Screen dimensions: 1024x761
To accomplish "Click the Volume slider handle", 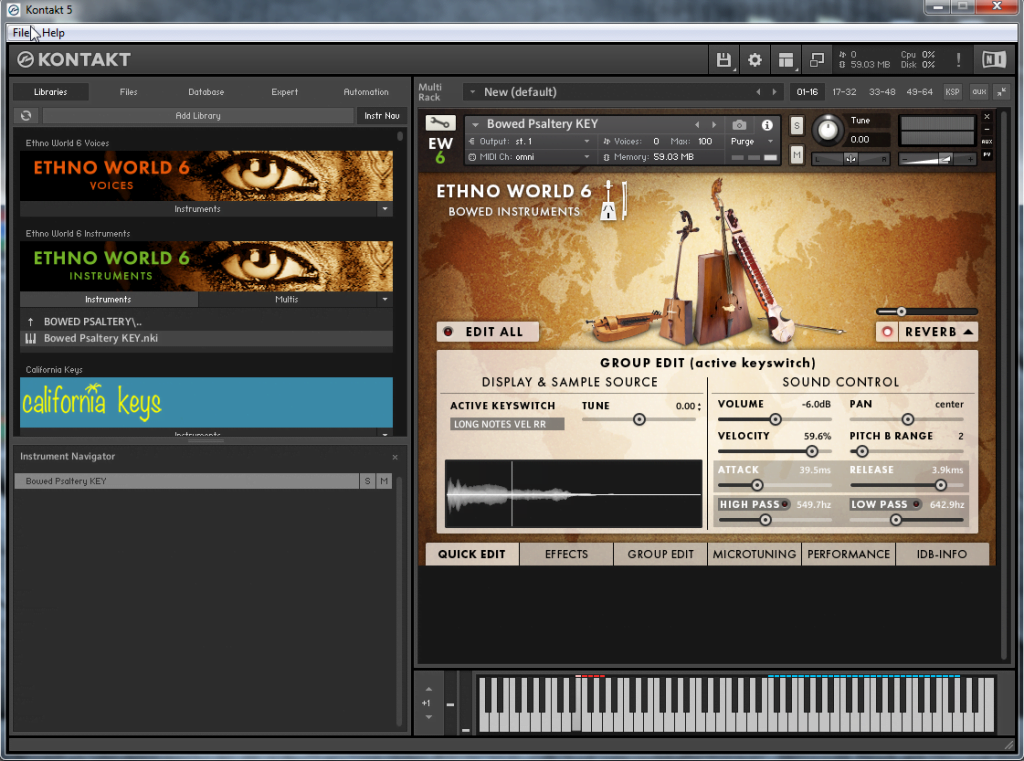I will pyautogui.click(x=775, y=420).
